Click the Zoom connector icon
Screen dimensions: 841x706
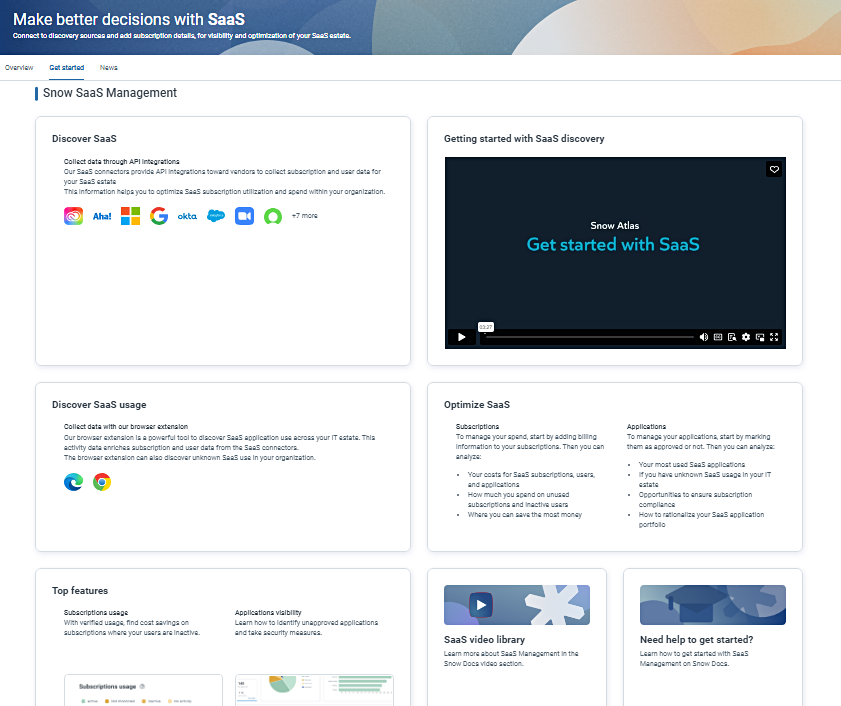[x=244, y=216]
